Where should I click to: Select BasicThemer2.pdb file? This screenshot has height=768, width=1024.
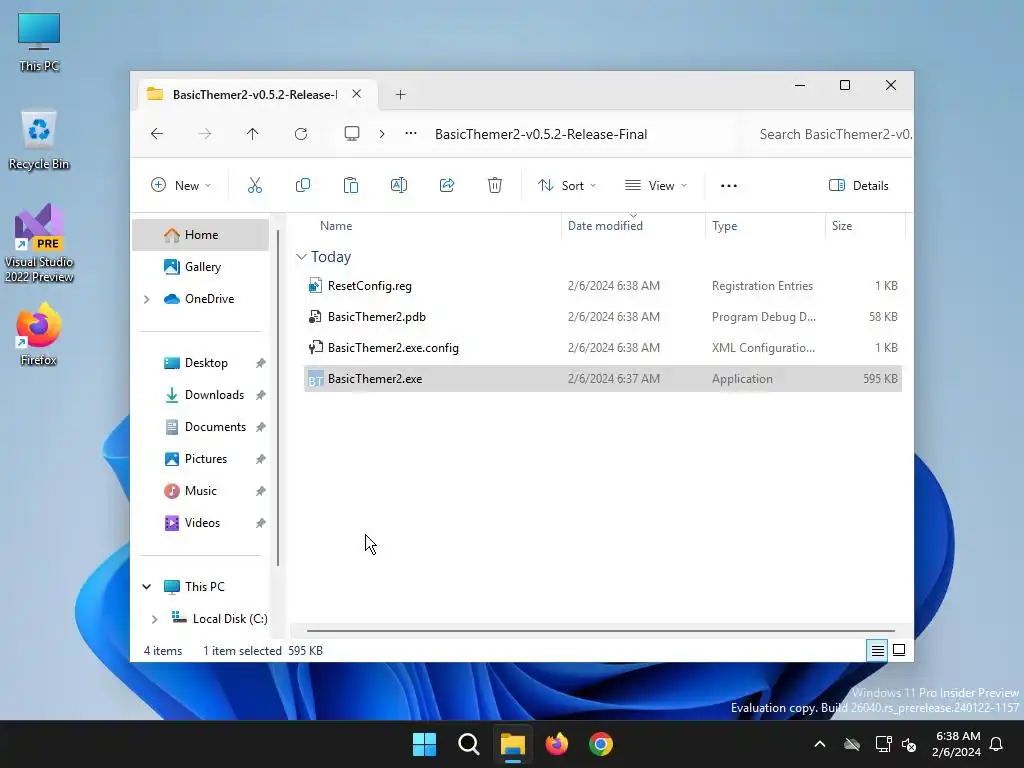coord(603,317)
